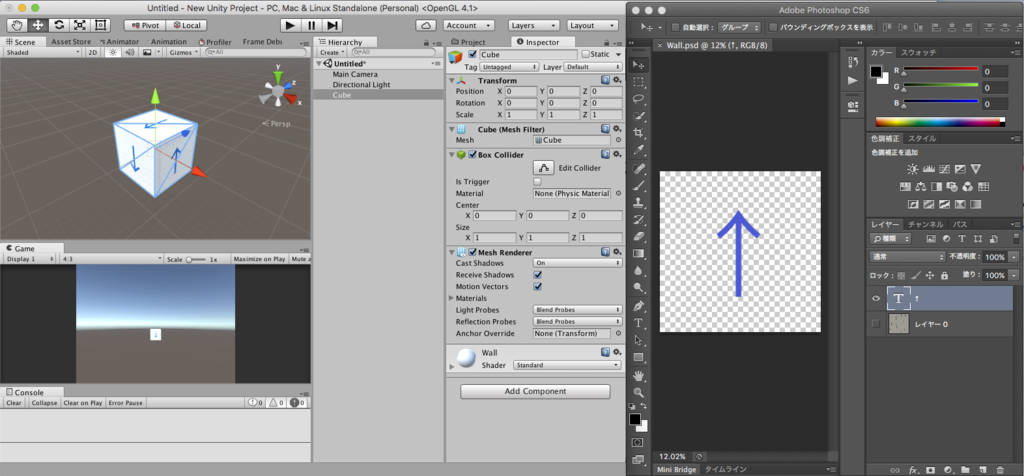Viewport: 1024px width, 476px height.
Task: Toggle Mesh Renderer enabled checkbox
Action: point(473,252)
